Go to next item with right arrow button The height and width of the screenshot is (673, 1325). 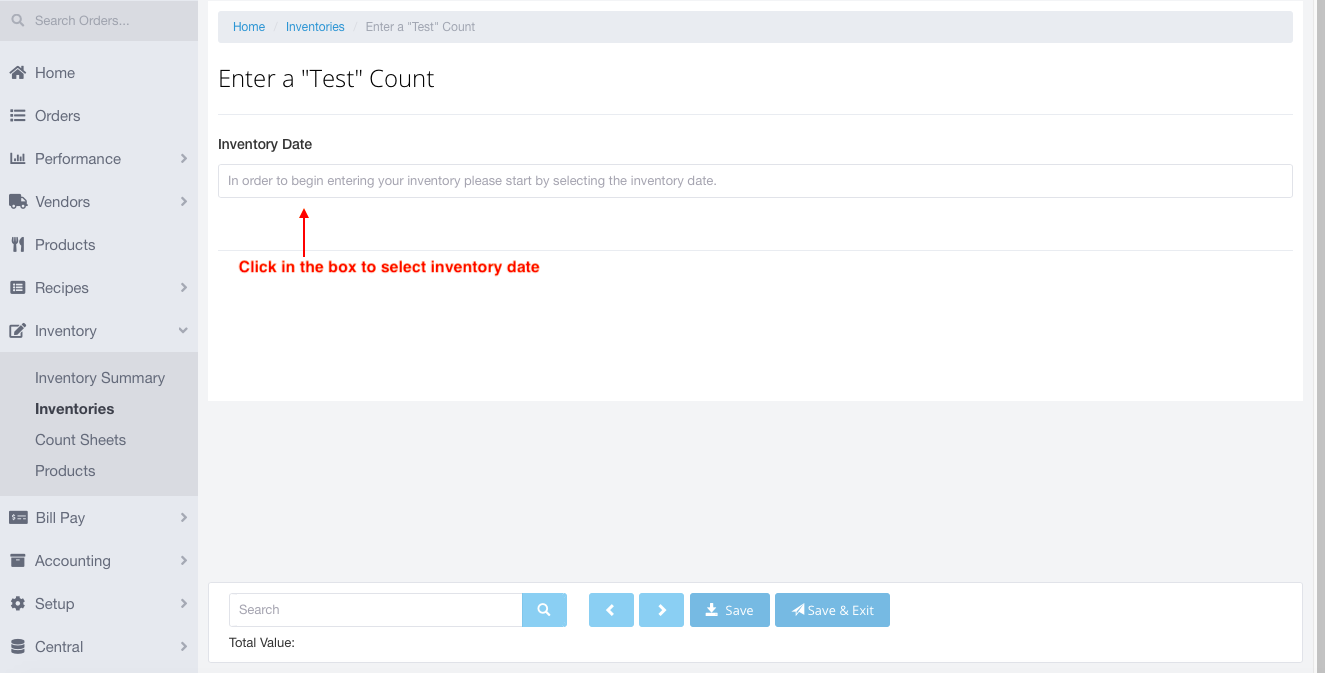(x=661, y=610)
